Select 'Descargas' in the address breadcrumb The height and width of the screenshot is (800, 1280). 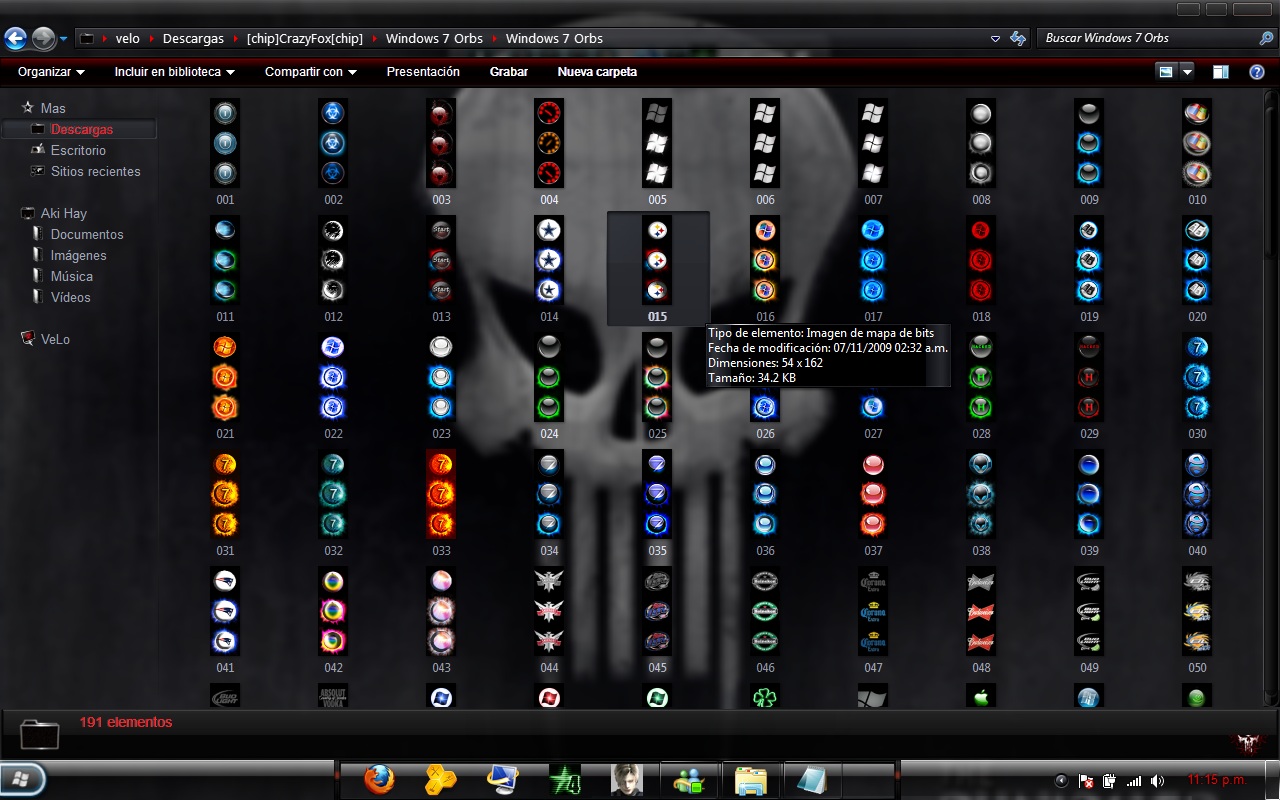(193, 39)
